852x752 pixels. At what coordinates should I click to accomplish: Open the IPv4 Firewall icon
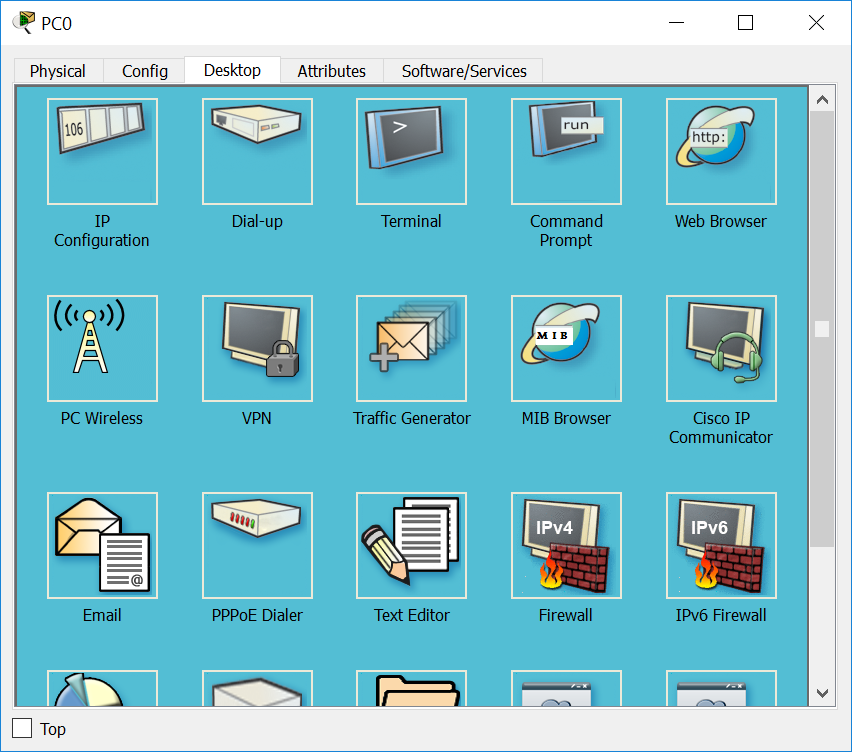(566, 546)
